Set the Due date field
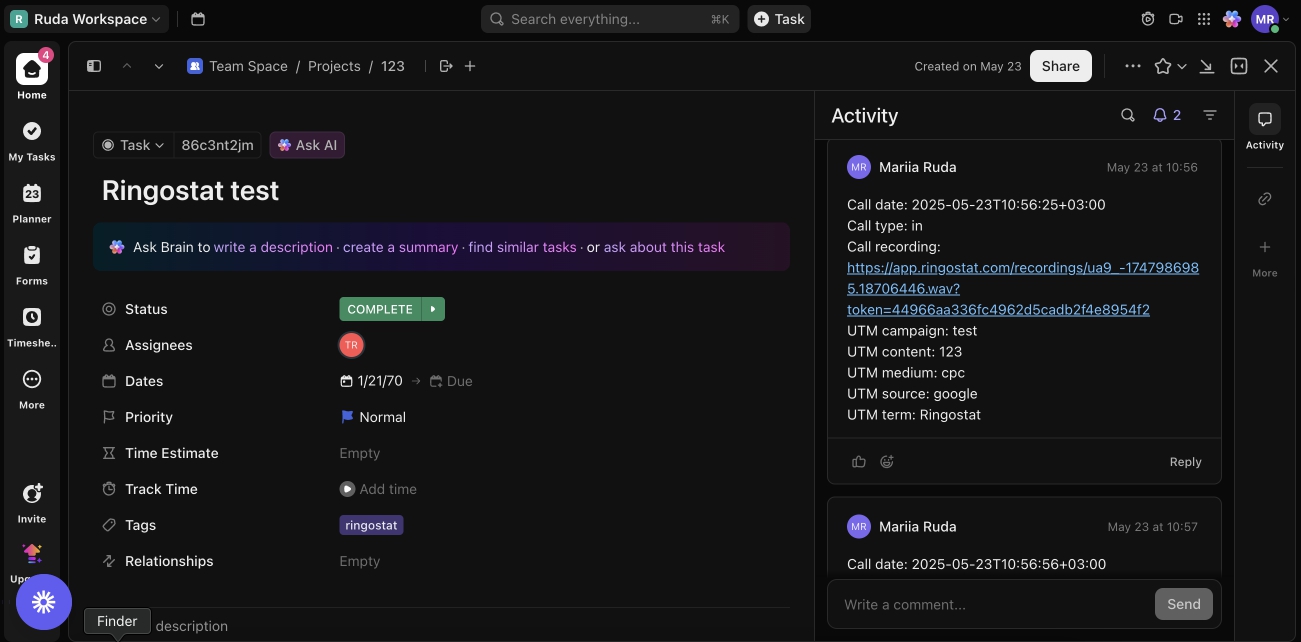1301x642 pixels. click(x=451, y=381)
